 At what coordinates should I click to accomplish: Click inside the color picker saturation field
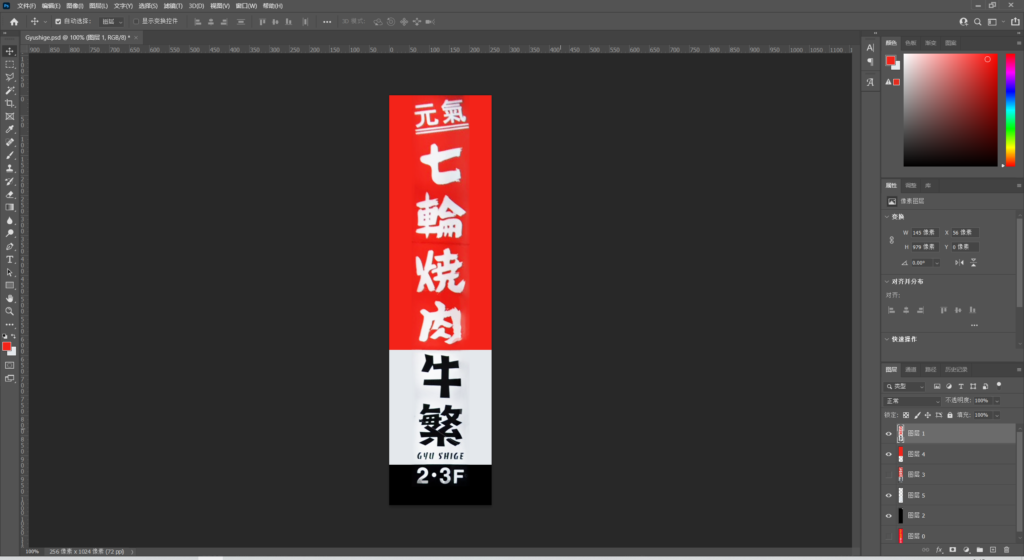tap(950, 110)
